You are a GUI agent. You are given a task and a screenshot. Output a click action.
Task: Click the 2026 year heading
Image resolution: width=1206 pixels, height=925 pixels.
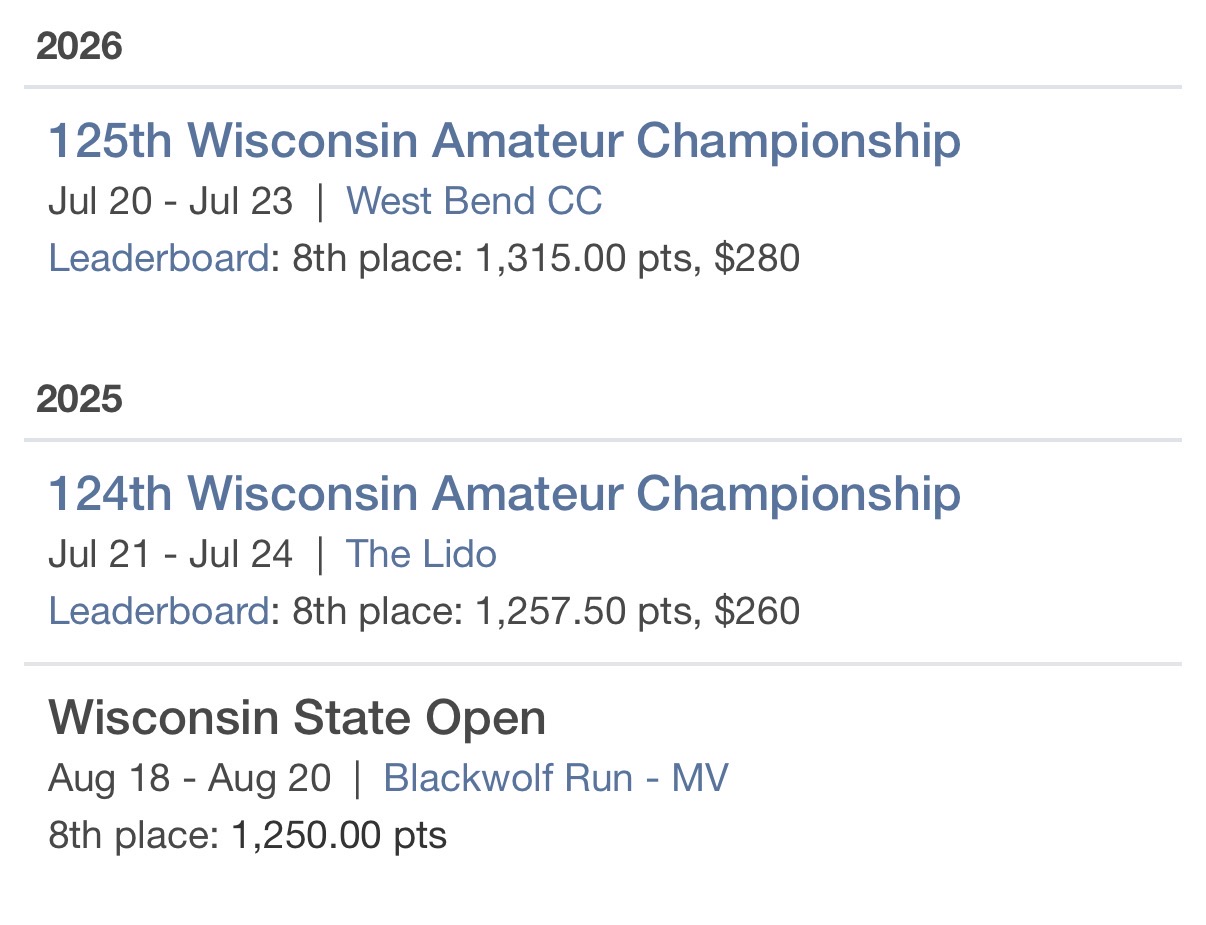[x=79, y=46]
